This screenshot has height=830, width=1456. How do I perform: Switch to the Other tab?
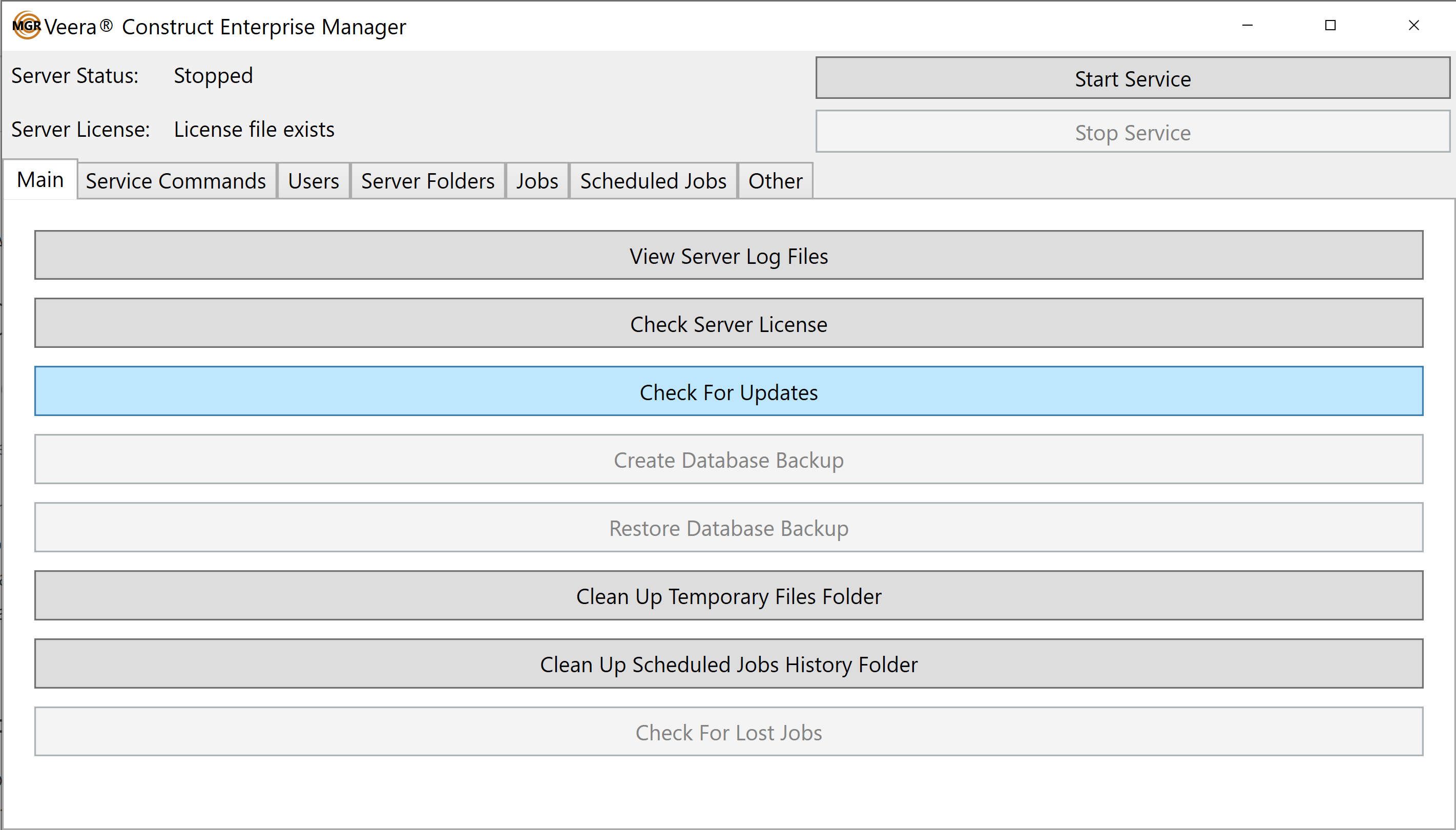tap(775, 181)
